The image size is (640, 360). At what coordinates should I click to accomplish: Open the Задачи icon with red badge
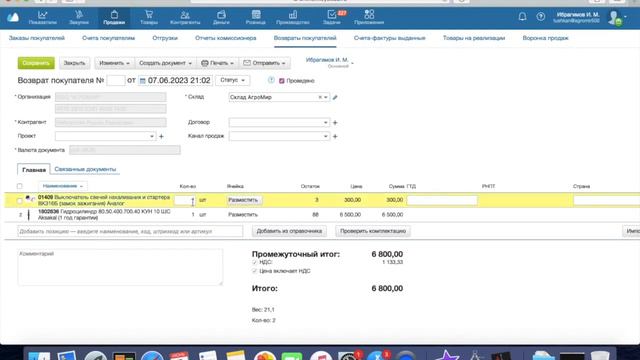pyautogui.click(x=332, y=17)
